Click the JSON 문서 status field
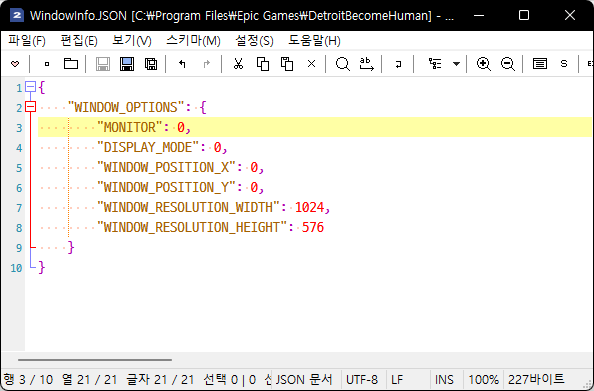Viewport: 594px width, 391px height. pyautogui.click(x=304, y=379)
